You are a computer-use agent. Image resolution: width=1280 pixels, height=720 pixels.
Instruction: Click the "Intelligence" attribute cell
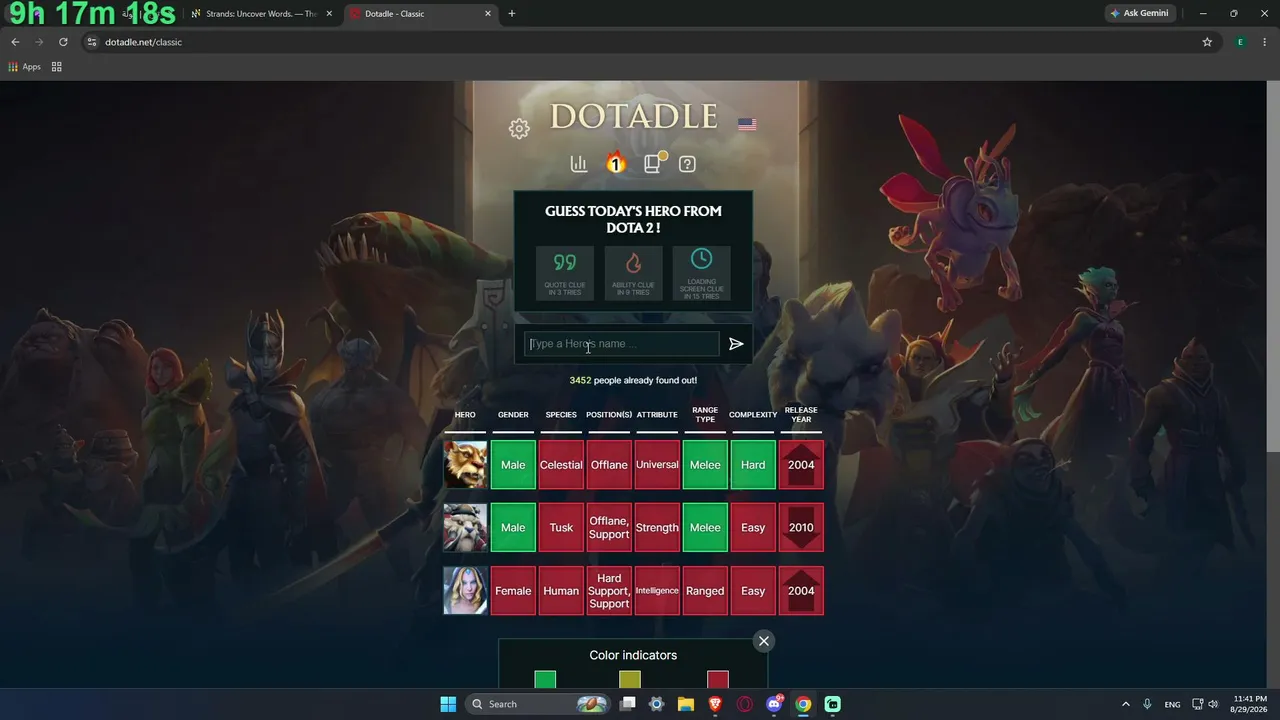point(657,591)
